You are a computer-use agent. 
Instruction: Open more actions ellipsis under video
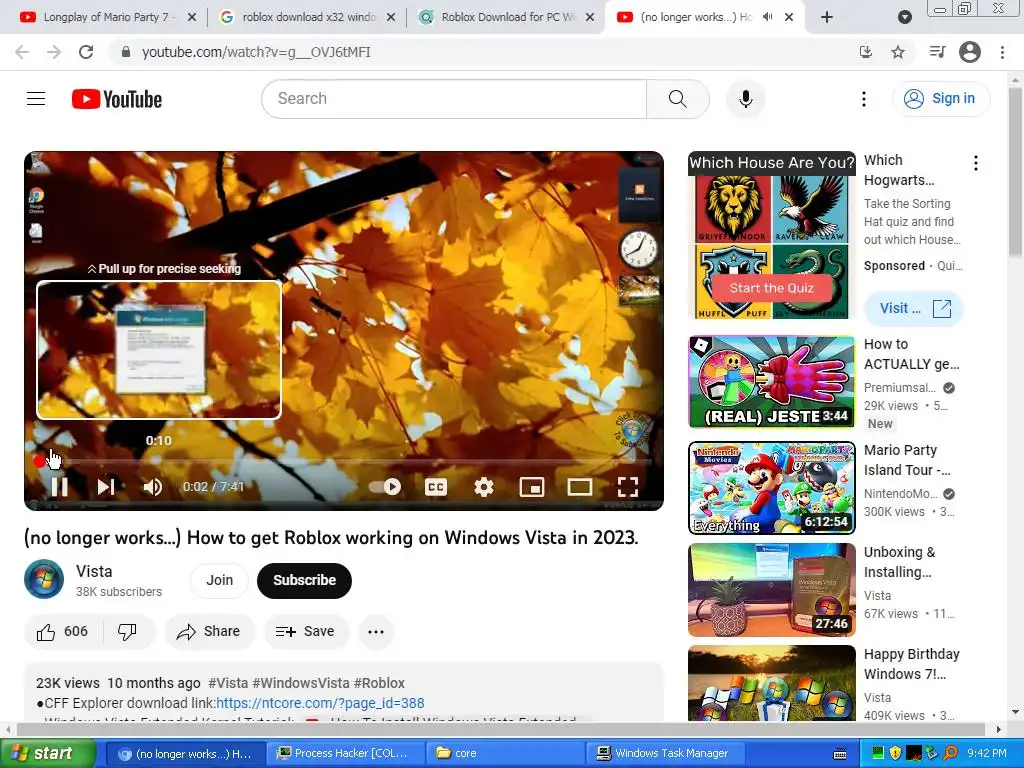376,632
